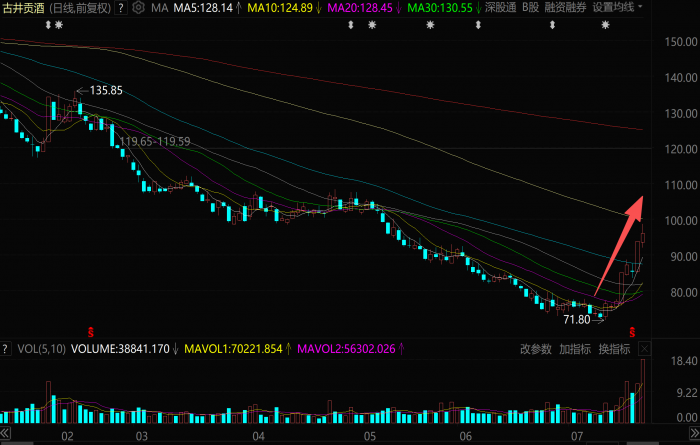Open chart settings gear icon
This screenshot has width=700, height=445.
point(138,8)
